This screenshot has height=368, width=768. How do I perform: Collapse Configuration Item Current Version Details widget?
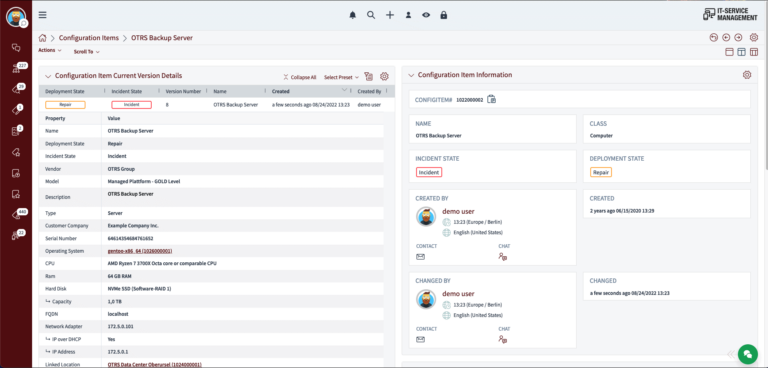point(48,76)
